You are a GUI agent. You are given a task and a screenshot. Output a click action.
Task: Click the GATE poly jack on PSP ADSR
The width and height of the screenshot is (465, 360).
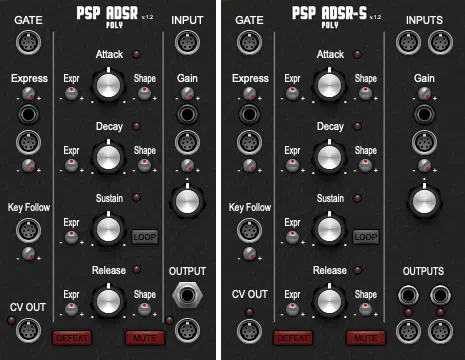[28, 43]
